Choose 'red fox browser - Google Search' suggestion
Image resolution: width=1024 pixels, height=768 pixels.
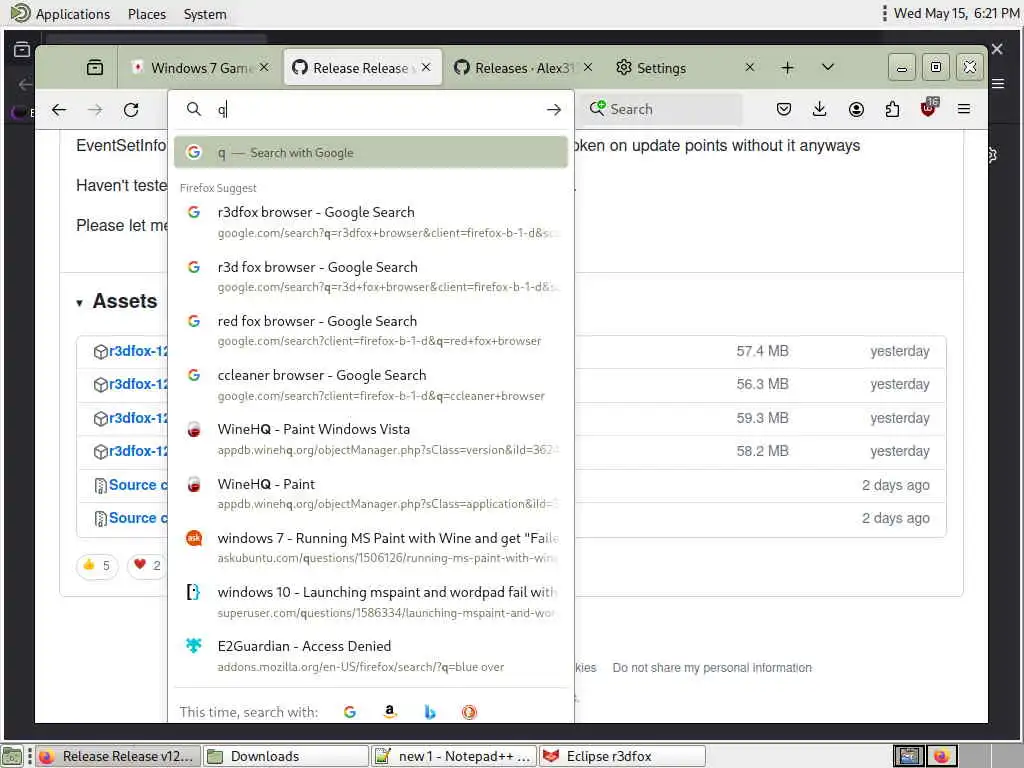[370, 330]
